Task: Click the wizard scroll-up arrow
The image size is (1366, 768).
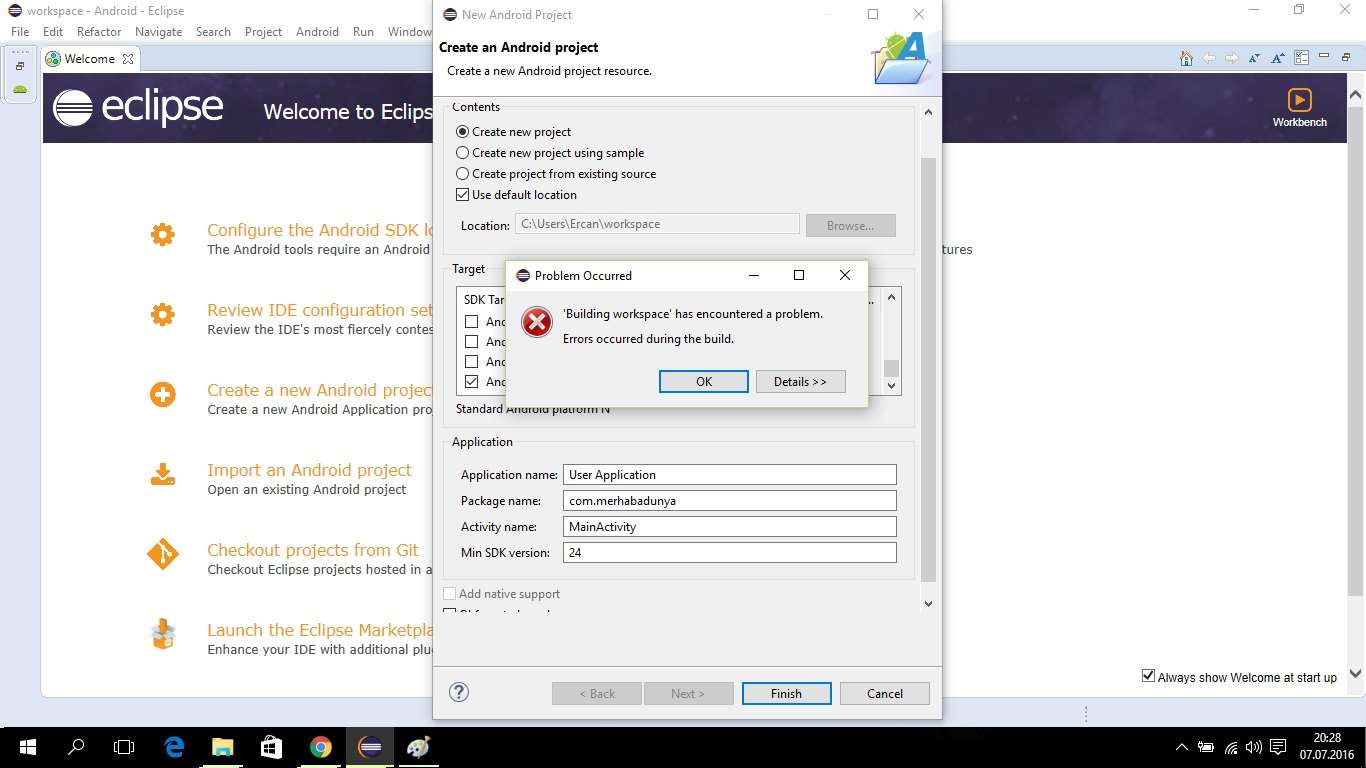Action: click(x=928, y=112)
